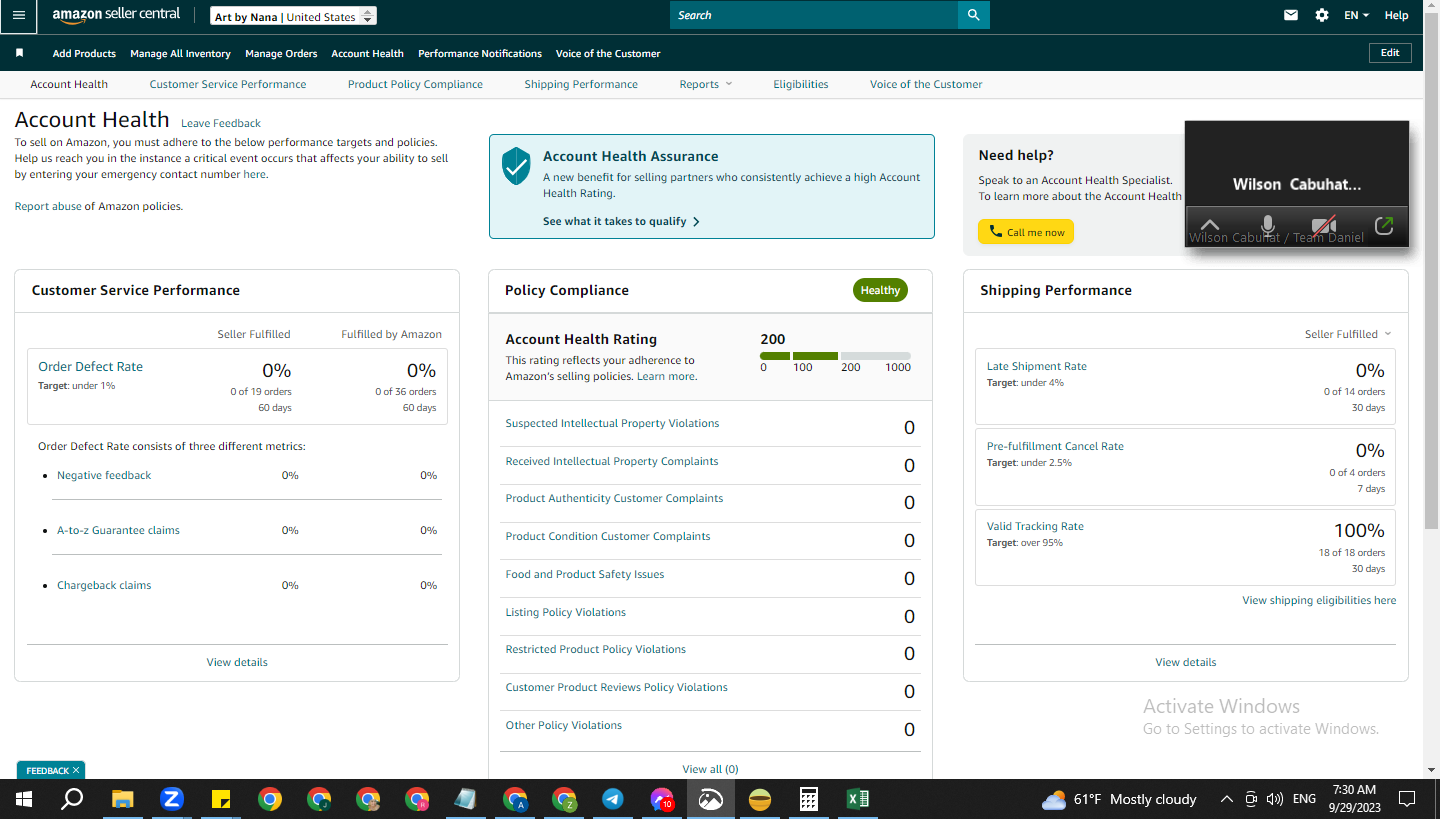Click the search magnifier button
This screenshot has height=819, width=1440.
[x=973, y=15]
